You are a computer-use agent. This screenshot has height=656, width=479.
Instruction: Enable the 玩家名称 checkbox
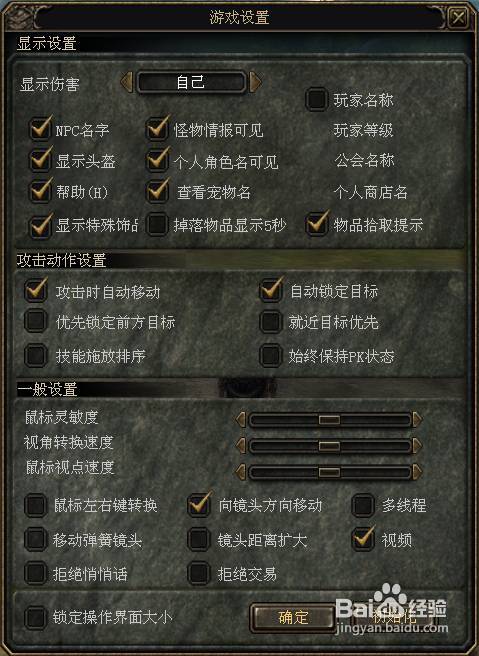coord(317,99)
